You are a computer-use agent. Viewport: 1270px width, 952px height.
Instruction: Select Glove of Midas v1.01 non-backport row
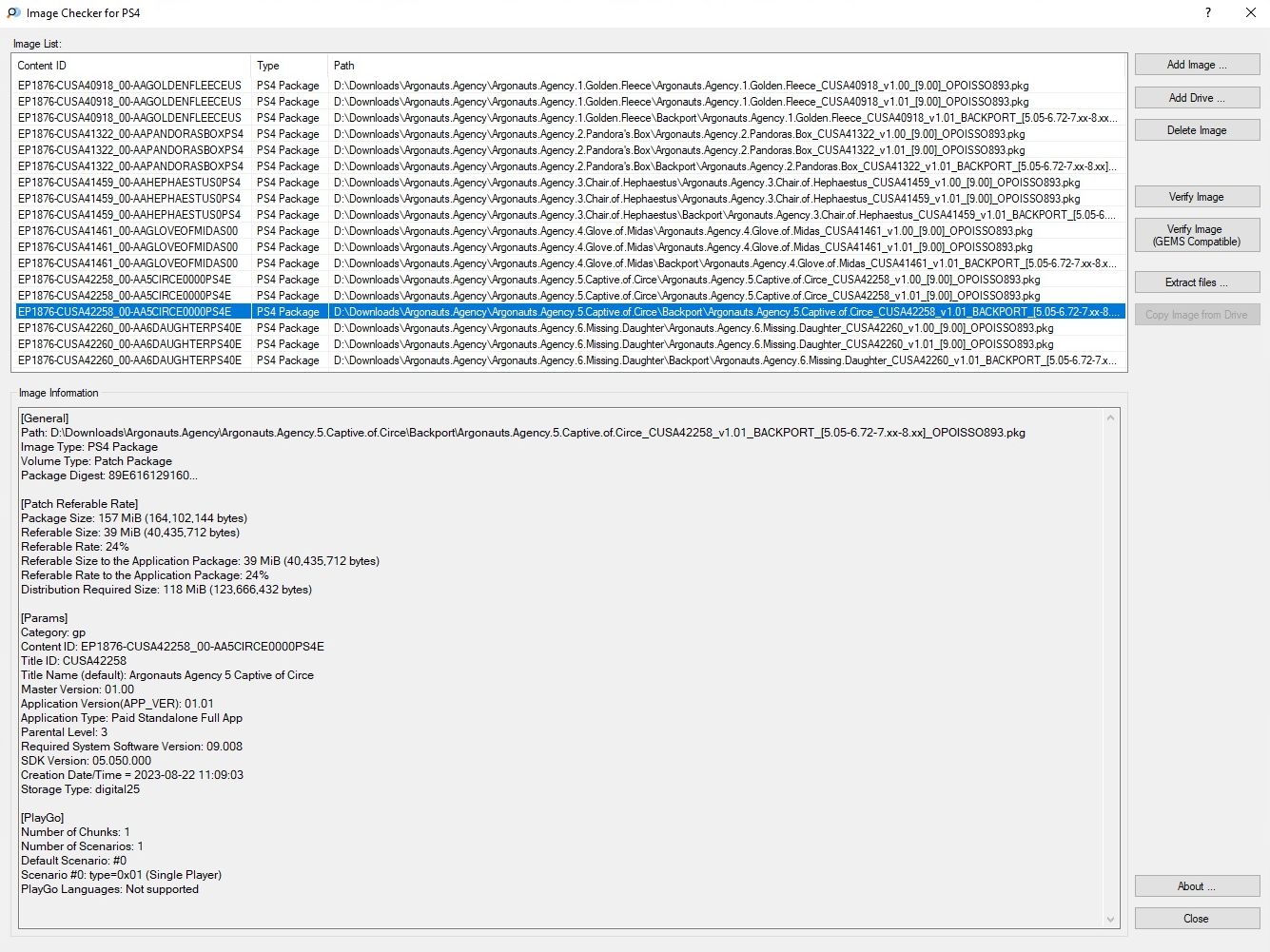571,247
